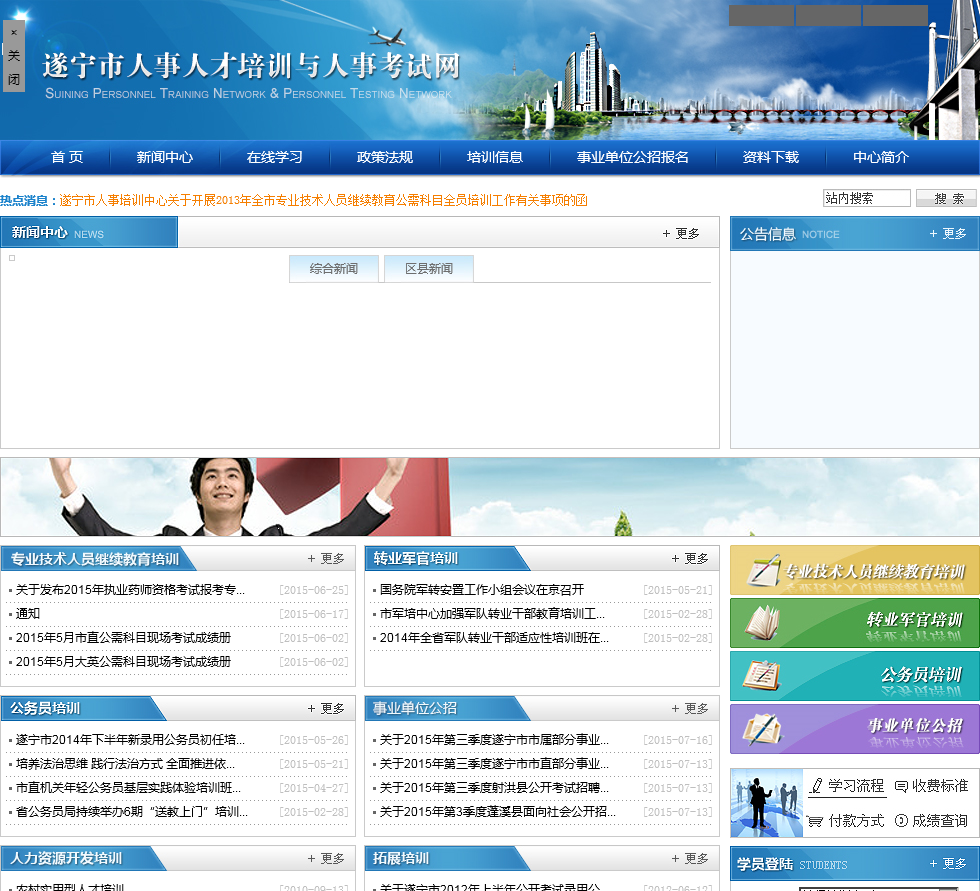Select the 培训信息 navigation item
This screenshot has width=980, height=891.
click(x=494, y=157)
